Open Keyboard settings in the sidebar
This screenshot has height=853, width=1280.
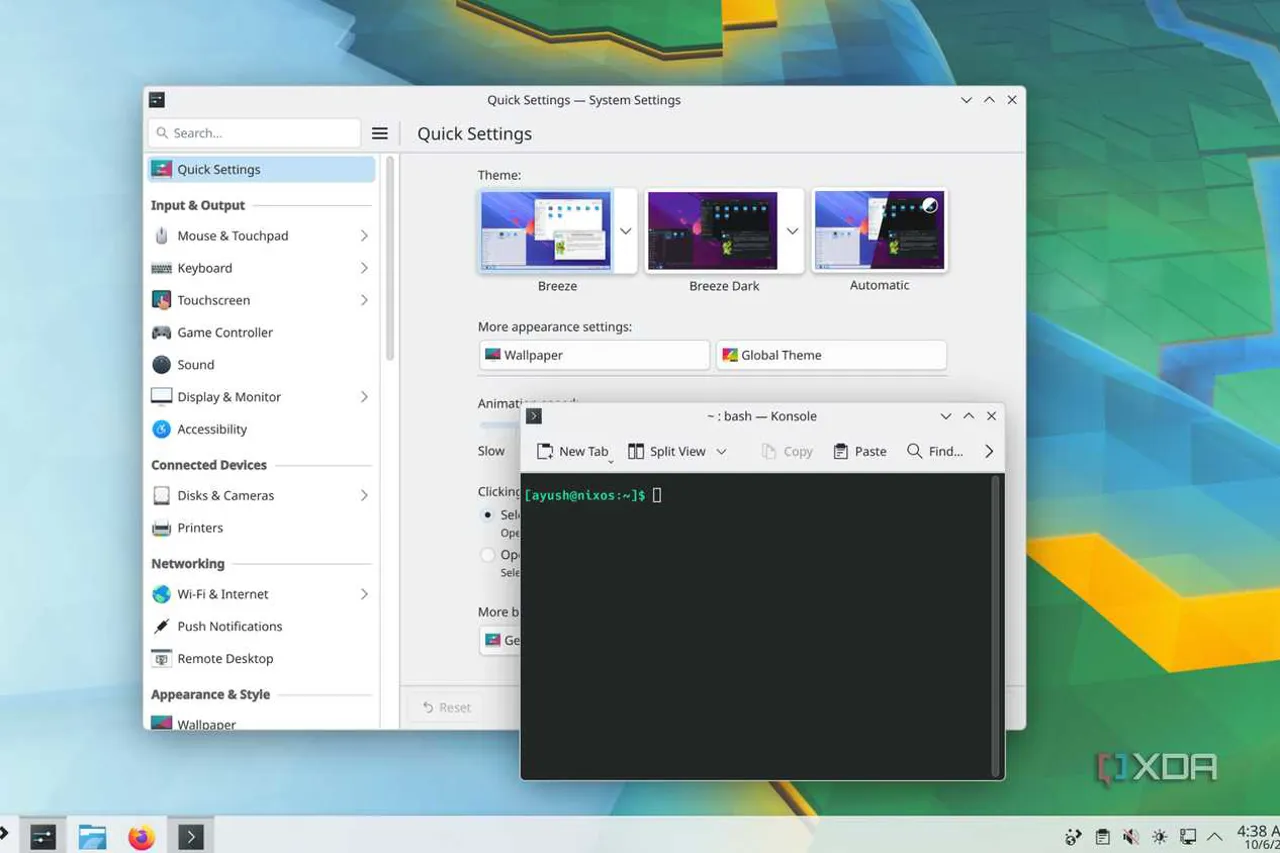point(261,268)
